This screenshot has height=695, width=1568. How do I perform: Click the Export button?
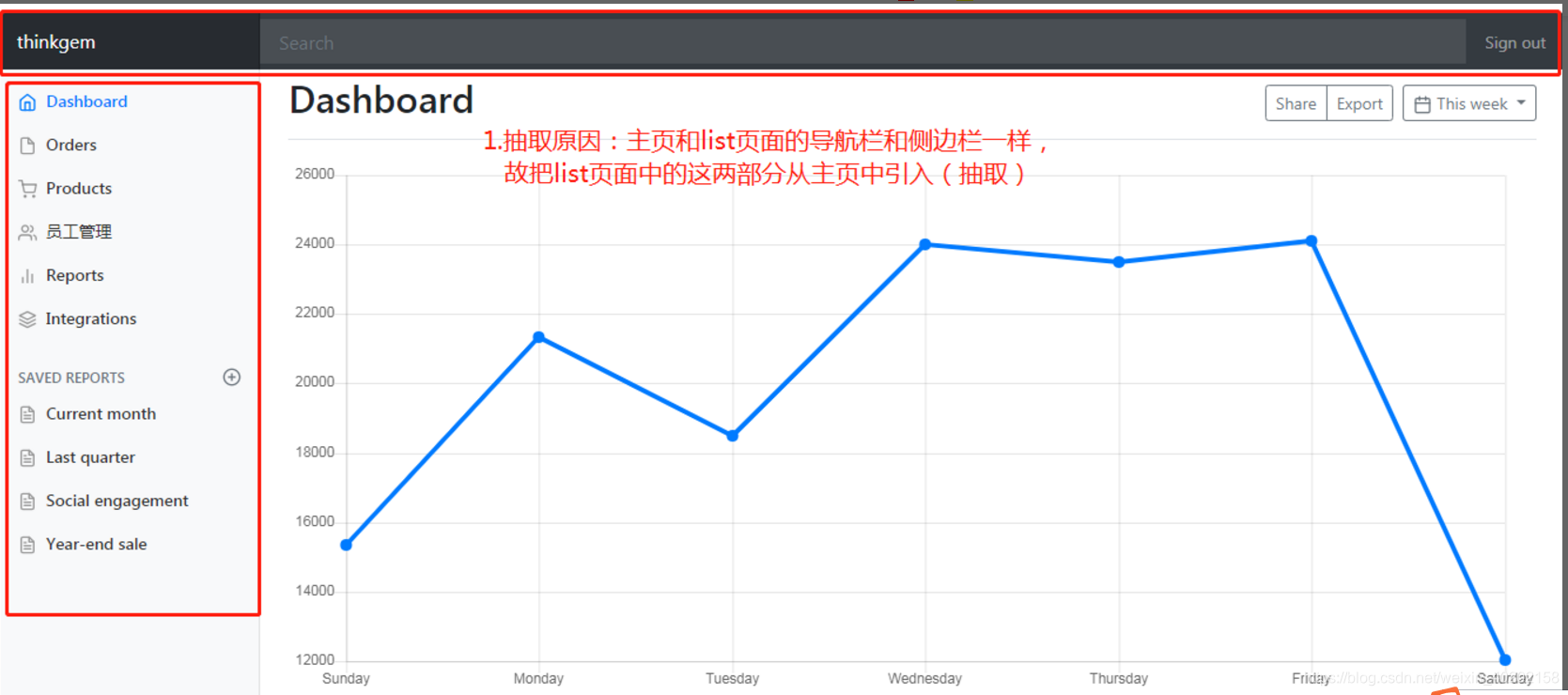click(x=1359, y=103)
